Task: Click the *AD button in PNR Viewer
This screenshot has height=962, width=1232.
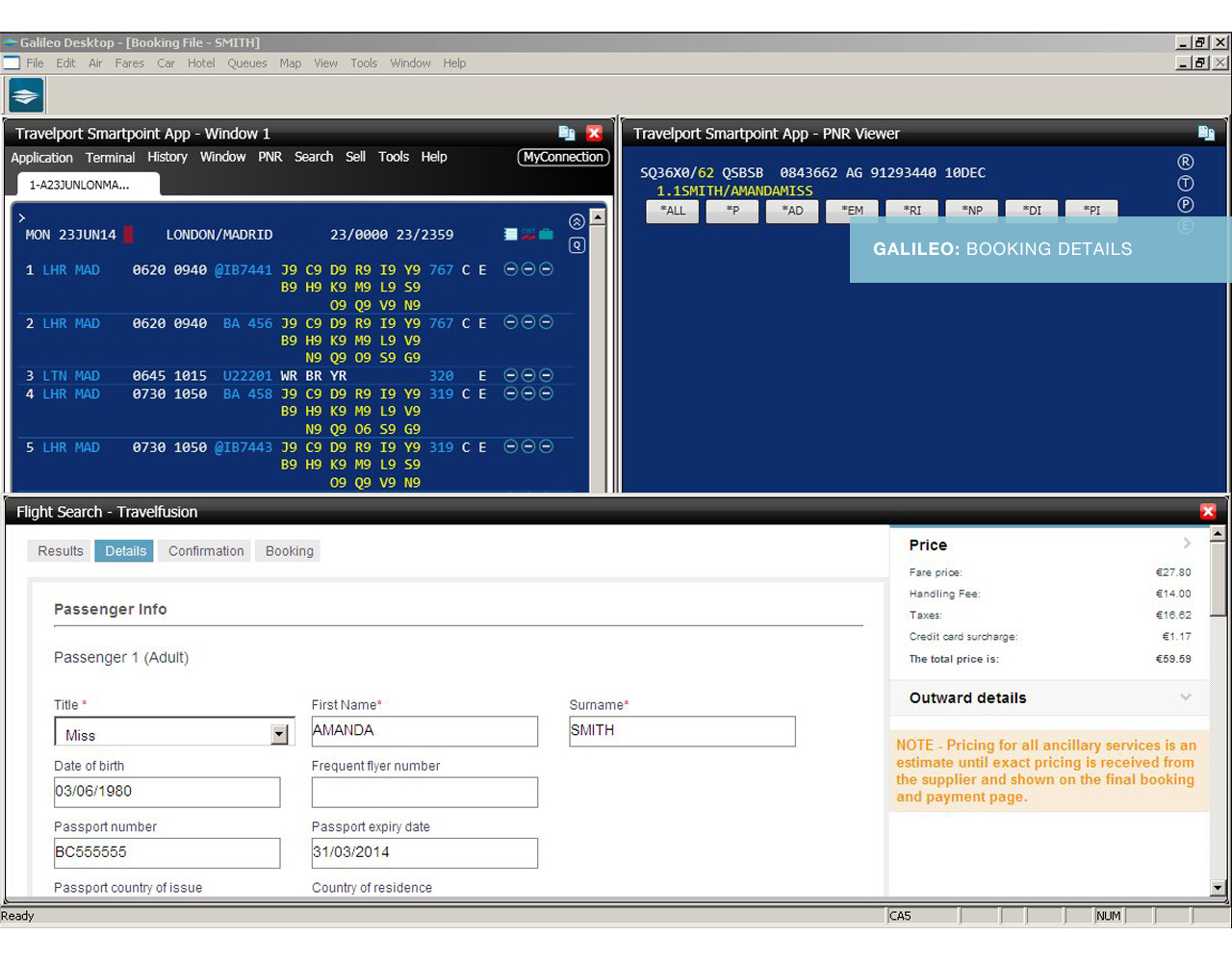Action: [x=792, y=211]
